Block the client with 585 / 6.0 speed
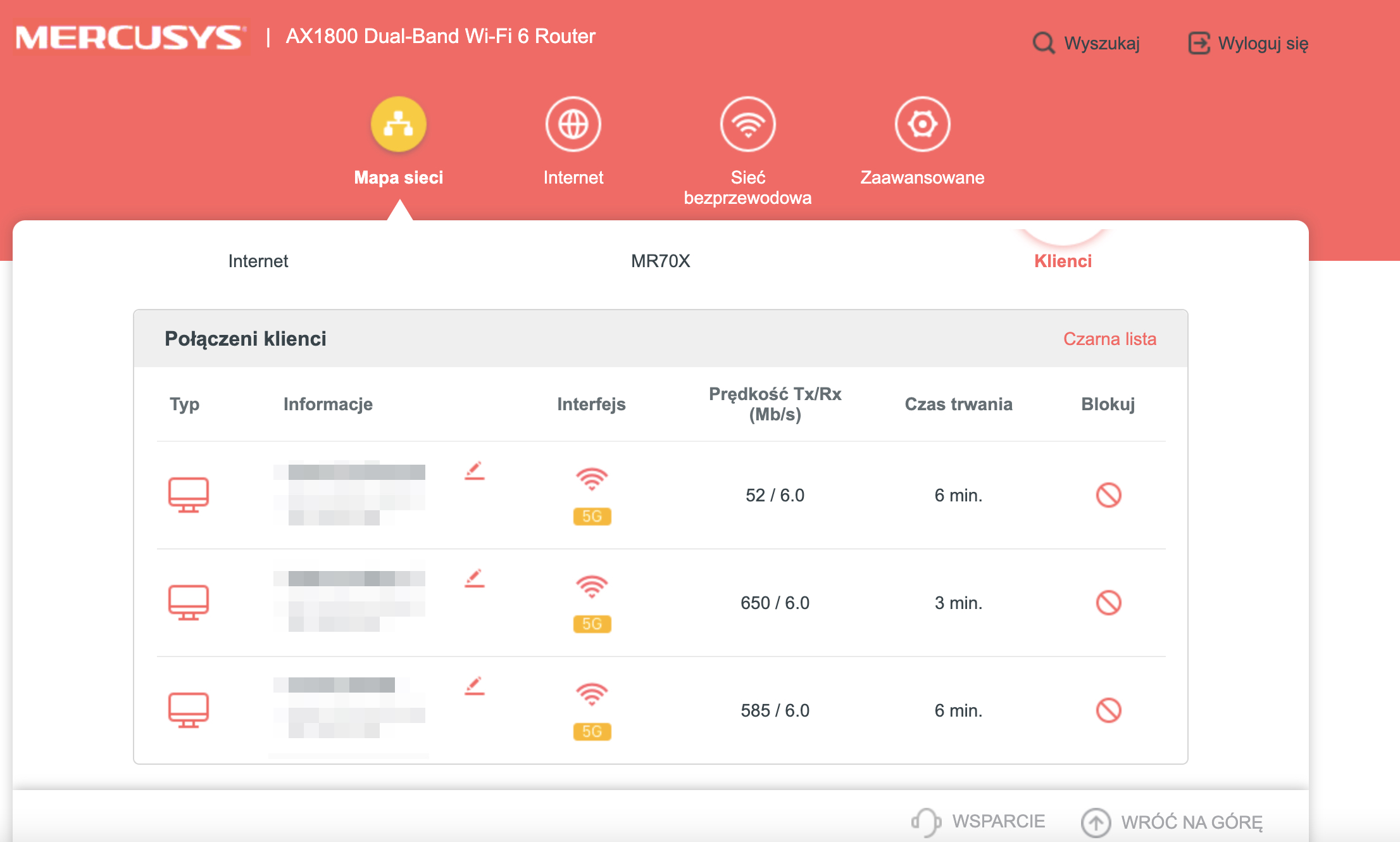Viewport: 1400px width, 842px height. coord(1108,710)
